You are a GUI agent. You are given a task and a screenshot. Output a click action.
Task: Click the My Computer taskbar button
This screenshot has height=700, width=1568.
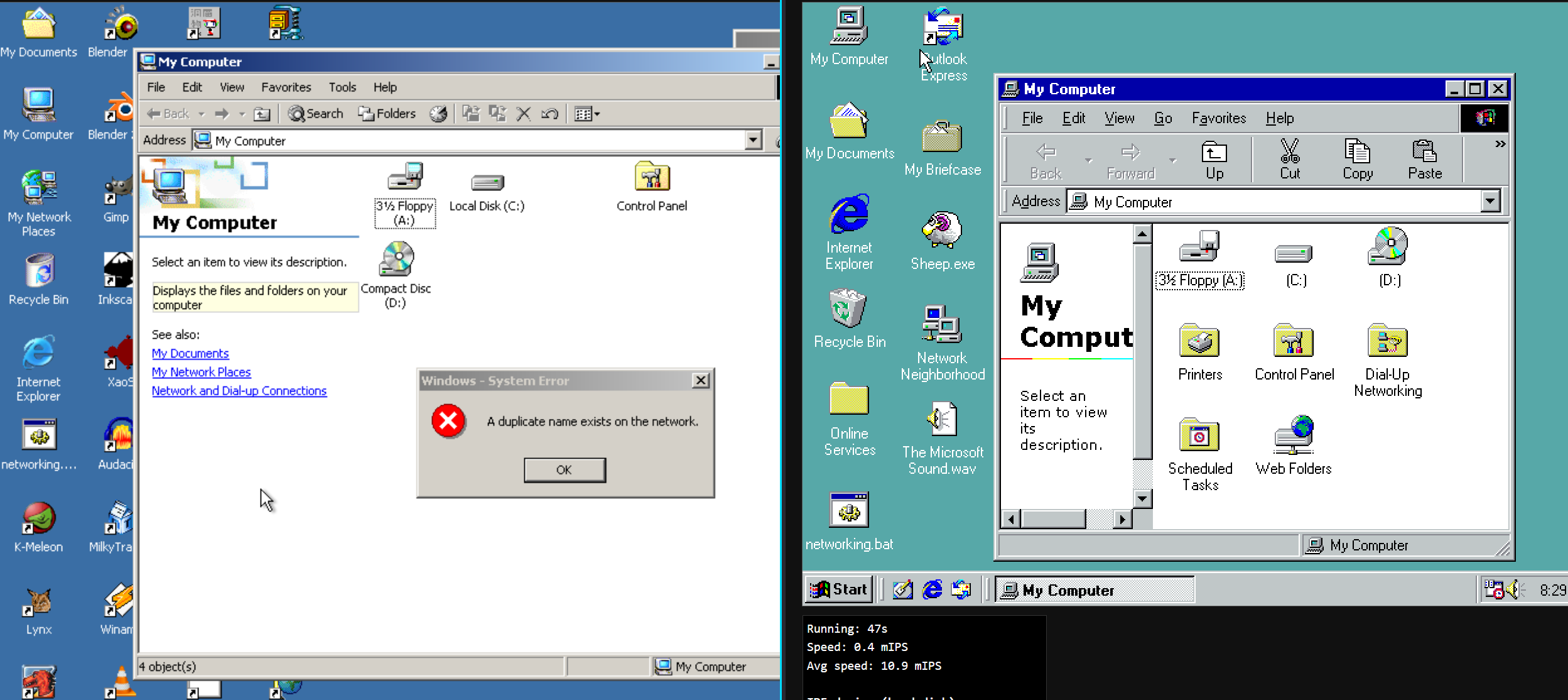tap(1095, 590)
